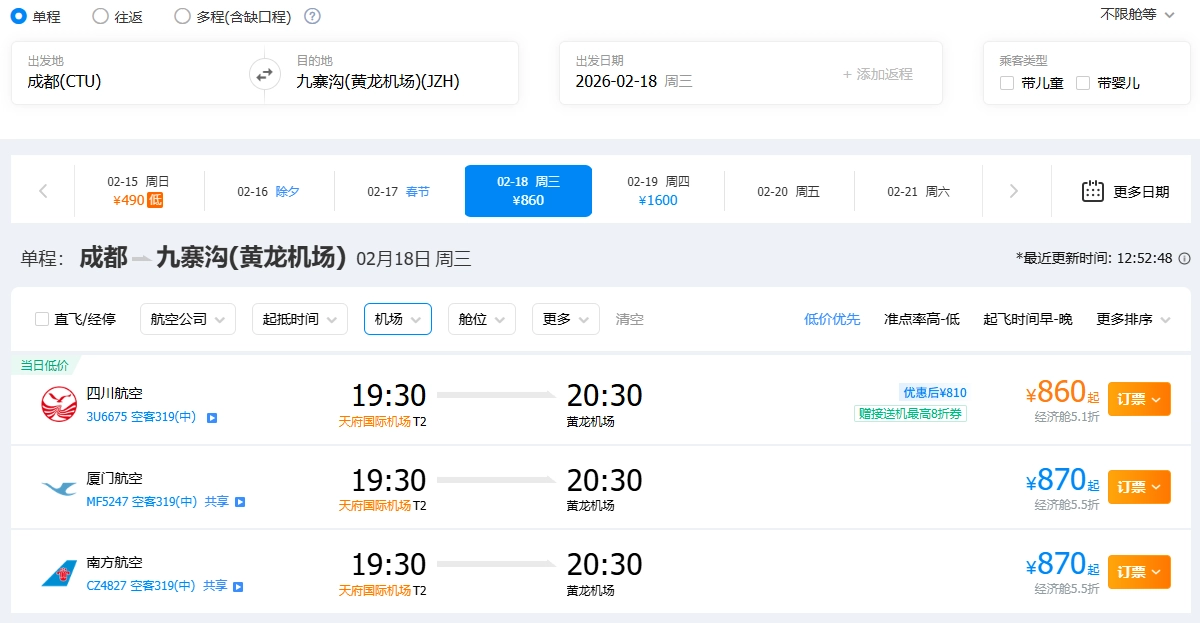Click the right arrow to view later dates
Image resolution: width=1200 pixels, height=623 pixels.
[x=1016, y=190]
